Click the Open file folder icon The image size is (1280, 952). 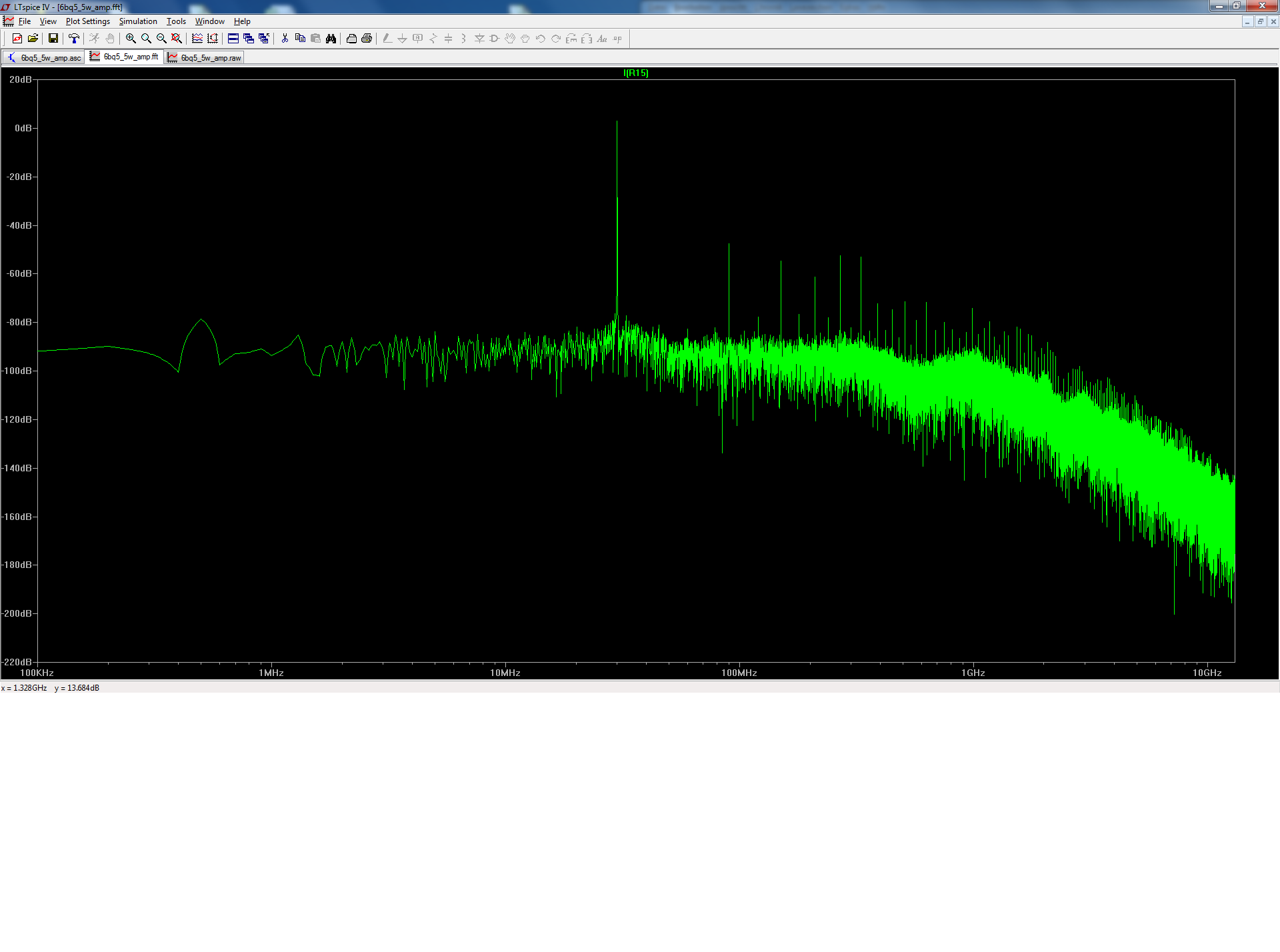tap(33, 39)
